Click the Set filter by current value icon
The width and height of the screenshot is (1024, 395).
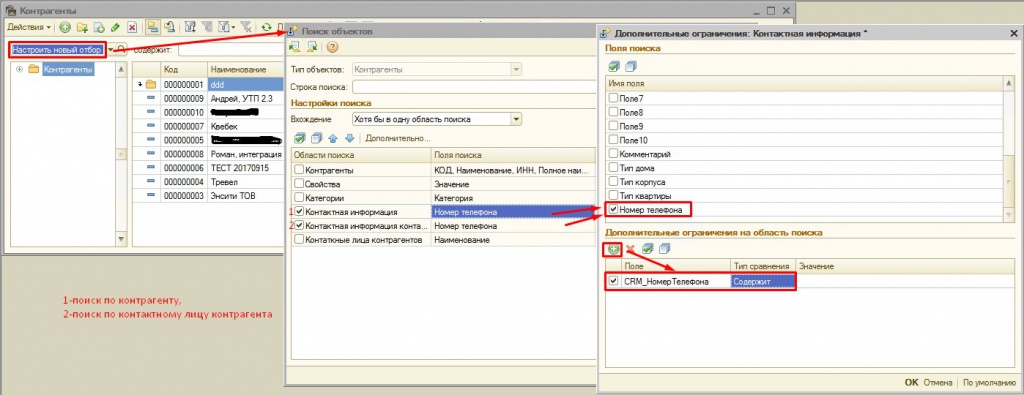pos(191,27)
